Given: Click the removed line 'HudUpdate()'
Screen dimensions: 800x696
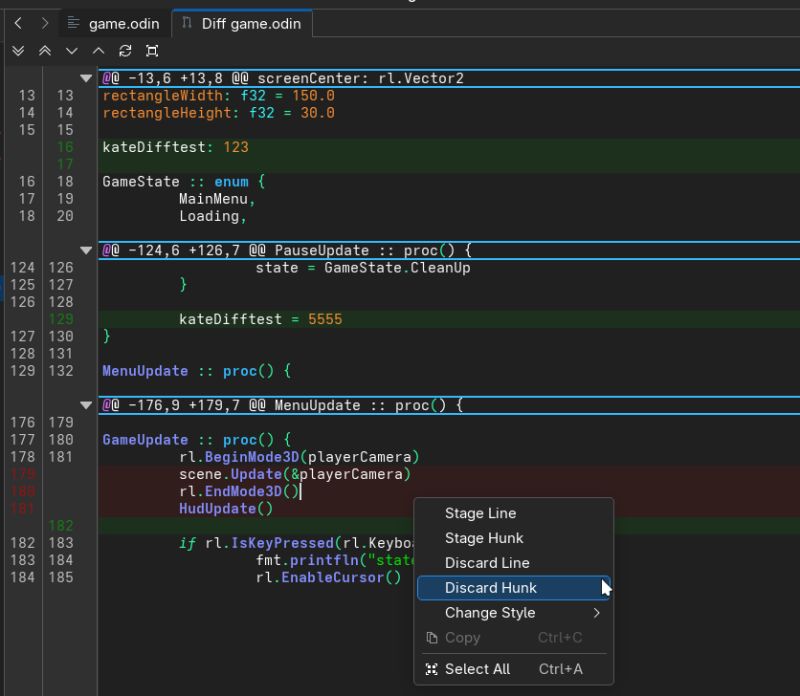Looking at the screenshot, I should [x=226, y=508].
